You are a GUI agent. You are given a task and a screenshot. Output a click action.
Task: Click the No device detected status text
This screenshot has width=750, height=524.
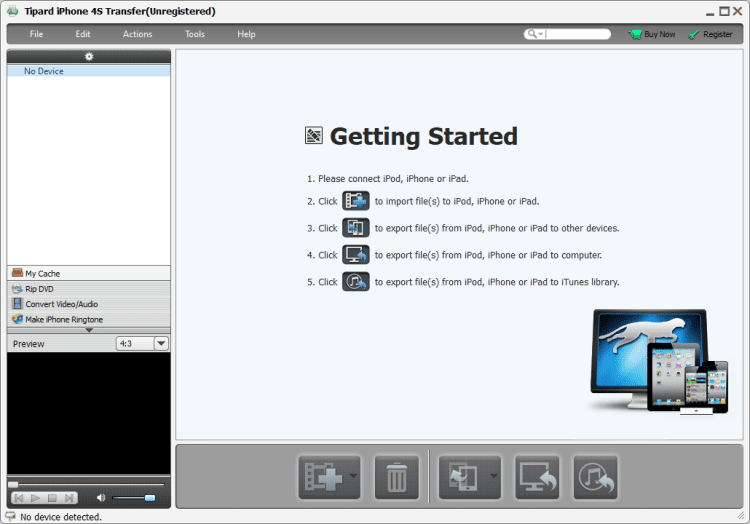click(x=61, y=517)
